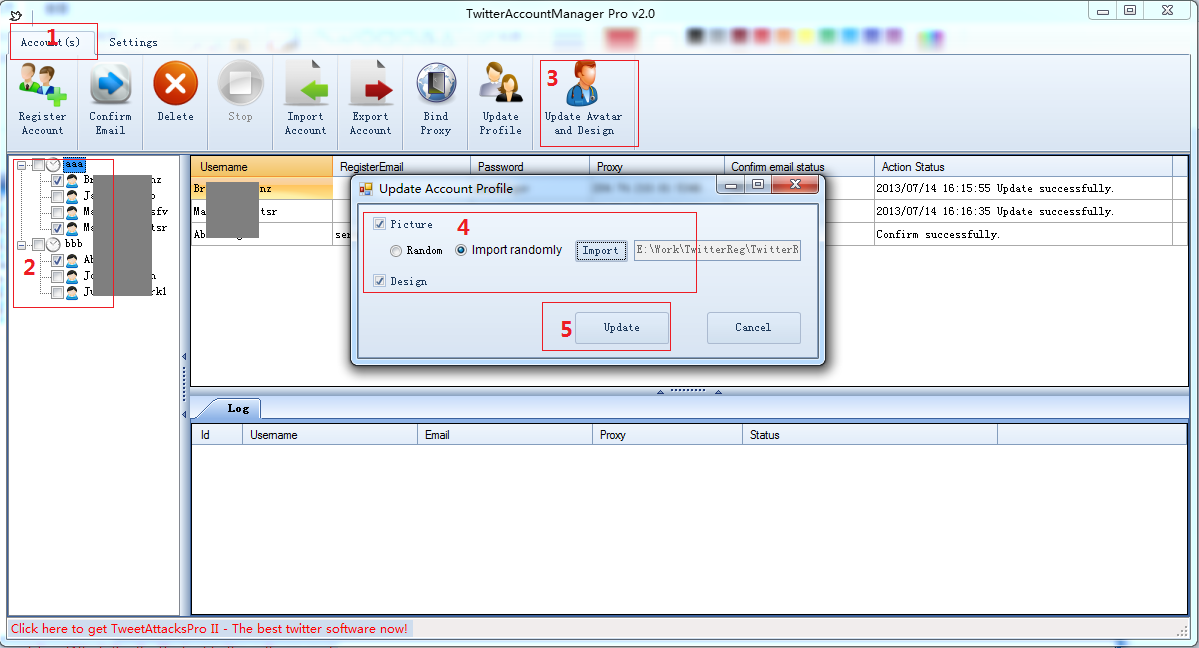Viewport: 1199px width, 648px height.
Task: Sort by the Confirm email status column
Action: [x=799, y=167]
